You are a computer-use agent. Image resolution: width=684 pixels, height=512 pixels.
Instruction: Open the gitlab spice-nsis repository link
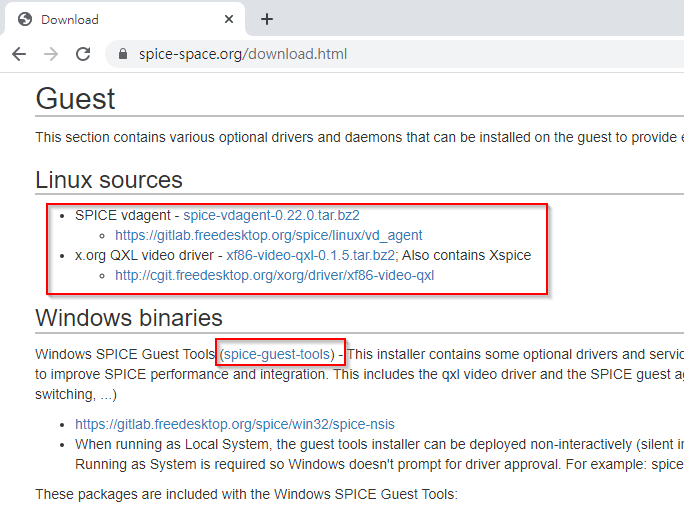(235, 424)
